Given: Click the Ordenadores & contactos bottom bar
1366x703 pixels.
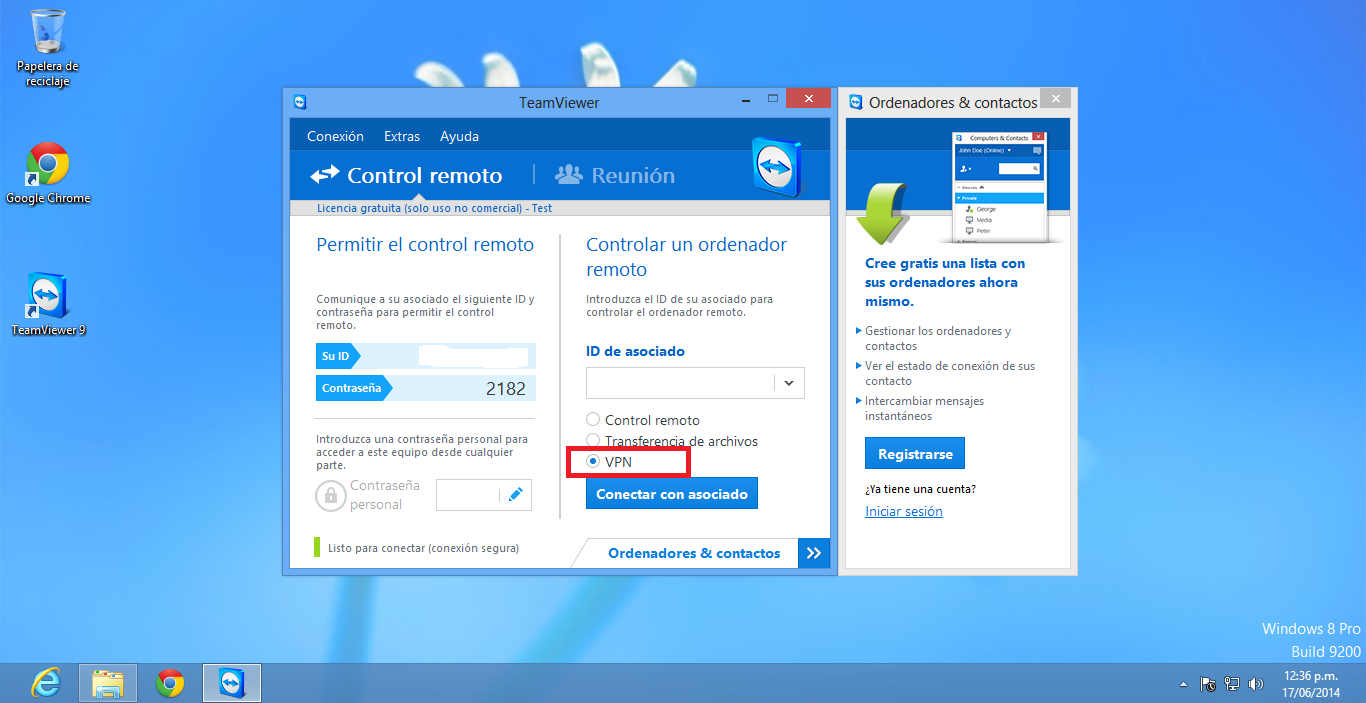Looking at the screenshot, I should tap(694, 553).
